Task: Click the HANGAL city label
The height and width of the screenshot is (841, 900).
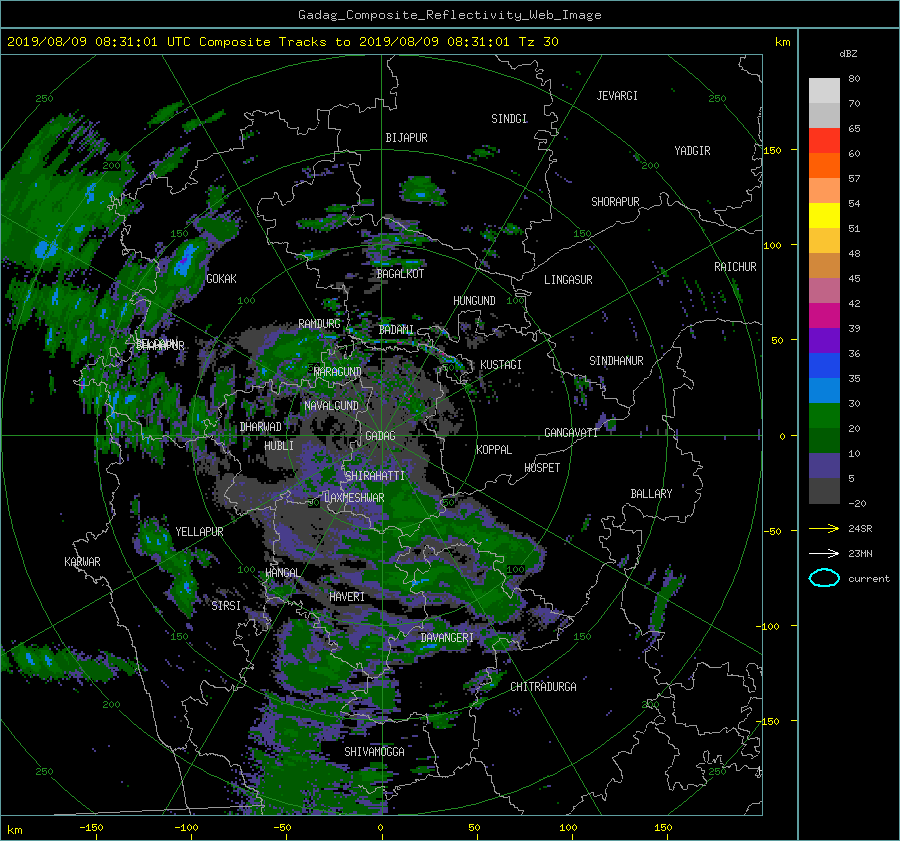Action: tap(282, 573)
